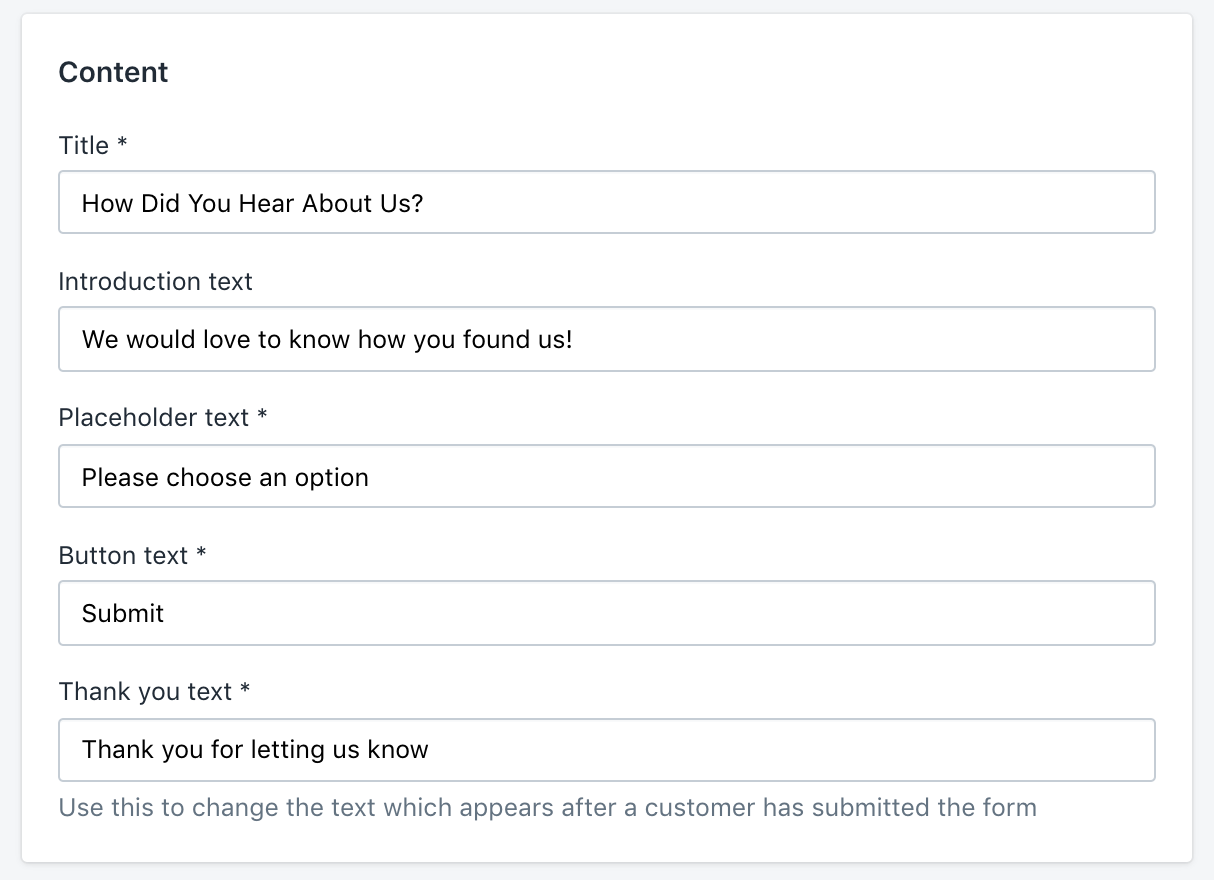
Task: Click the 'Title' field label
Action: [x=84, y=146]
